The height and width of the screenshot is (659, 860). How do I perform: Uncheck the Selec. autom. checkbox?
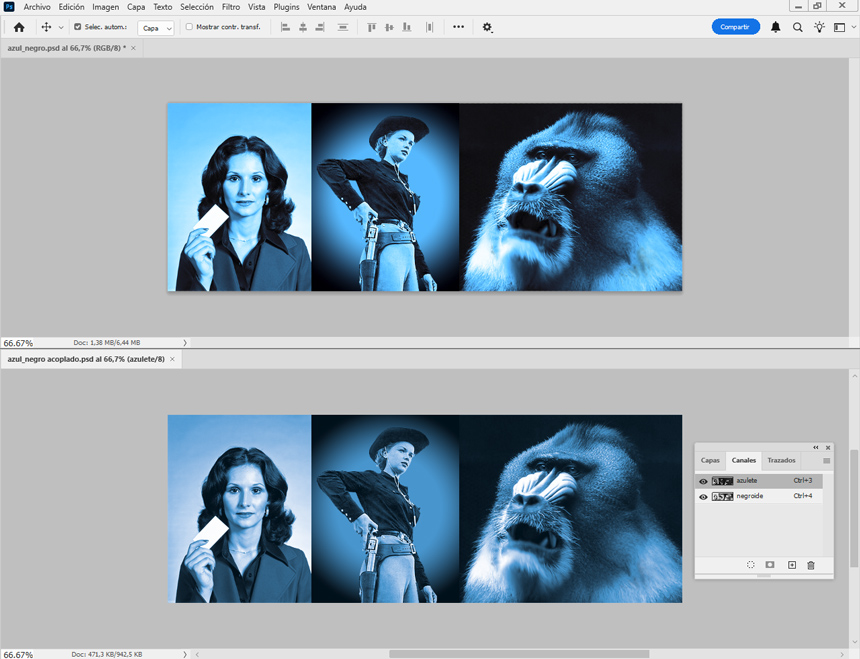coord(78,27)
